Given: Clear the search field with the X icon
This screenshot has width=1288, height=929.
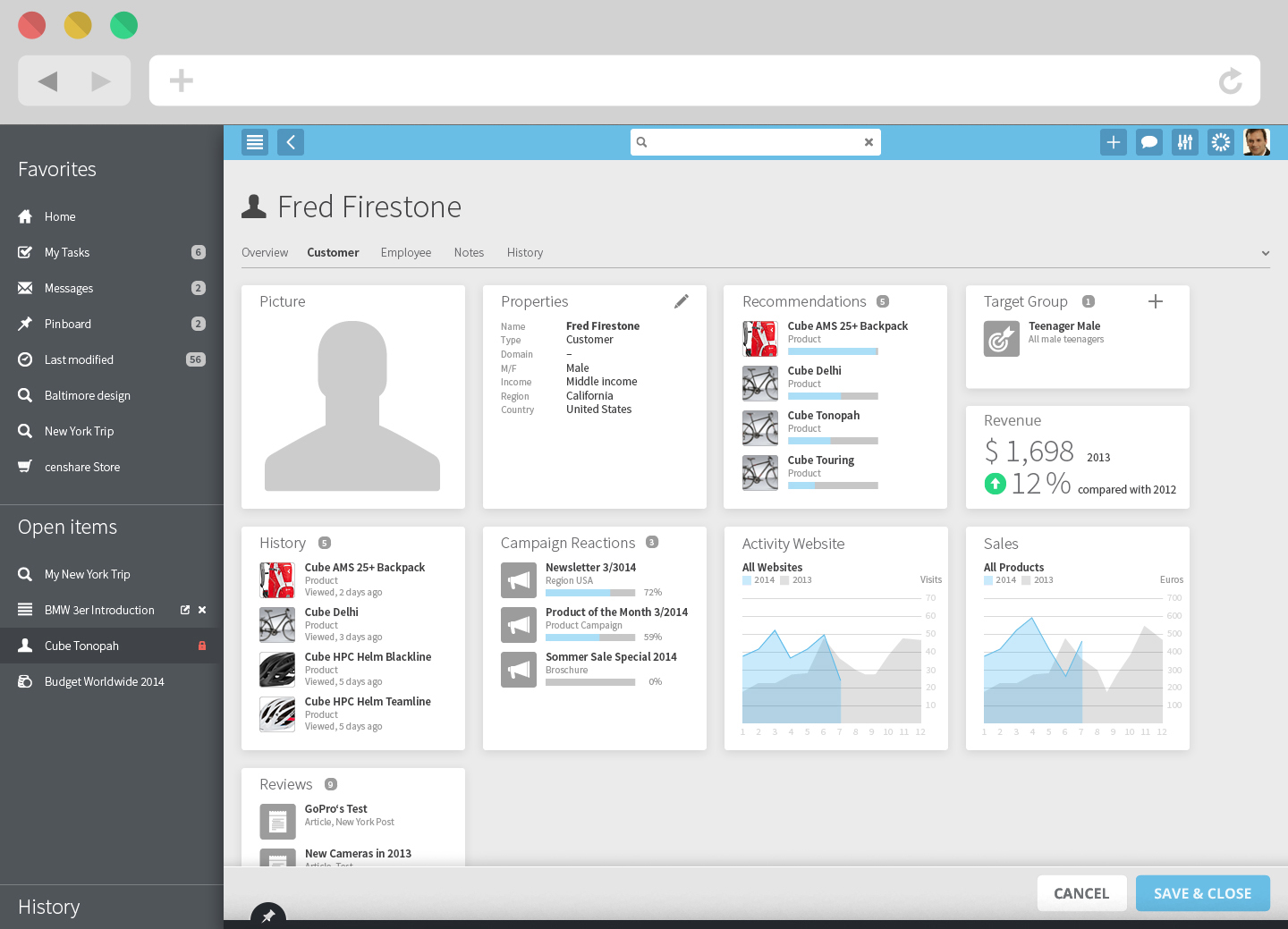Looking at the screenshot, I should coord(869,142).
